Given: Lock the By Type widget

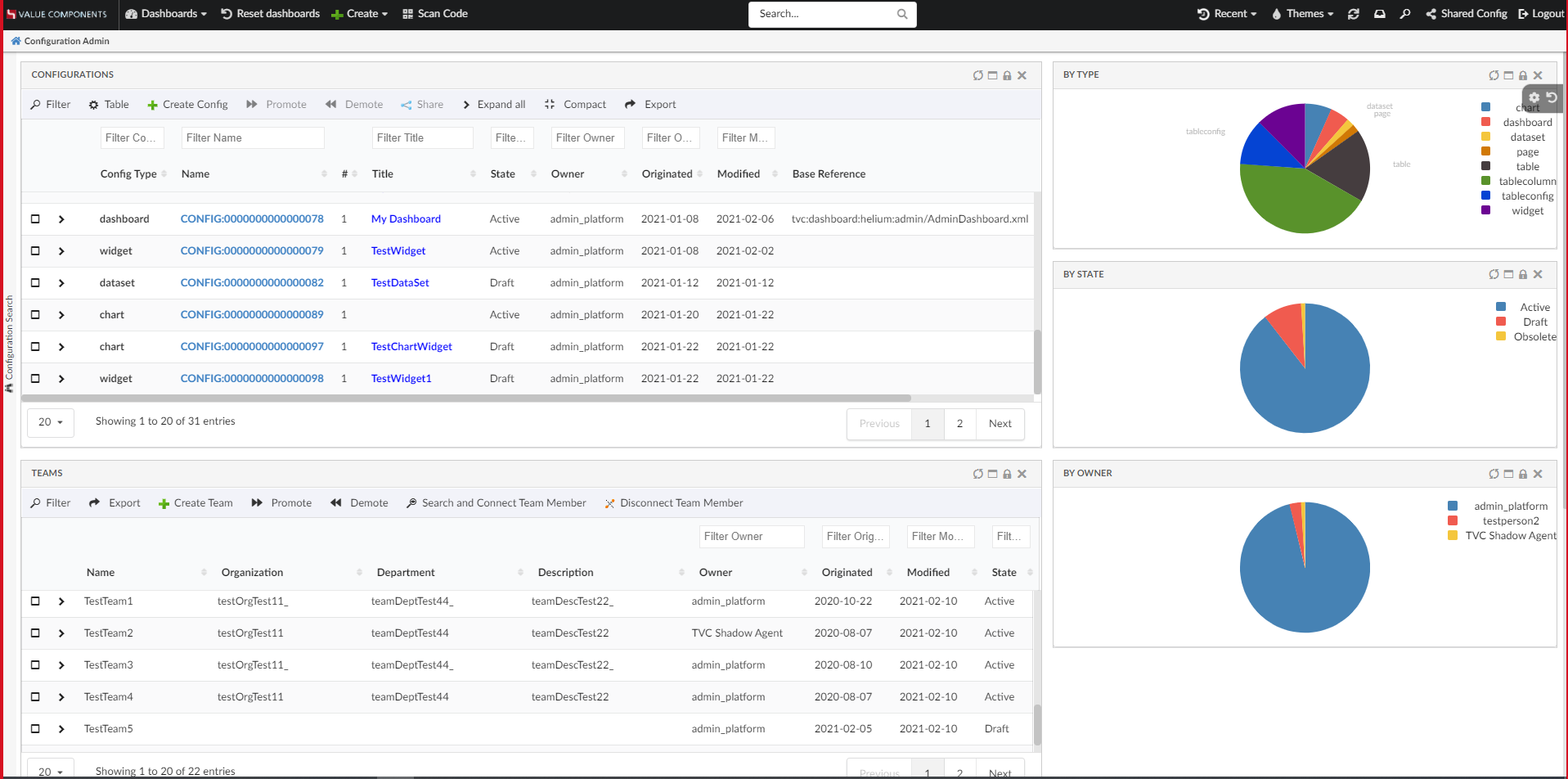Looking at the screenshot, I should coord(1523,75).
